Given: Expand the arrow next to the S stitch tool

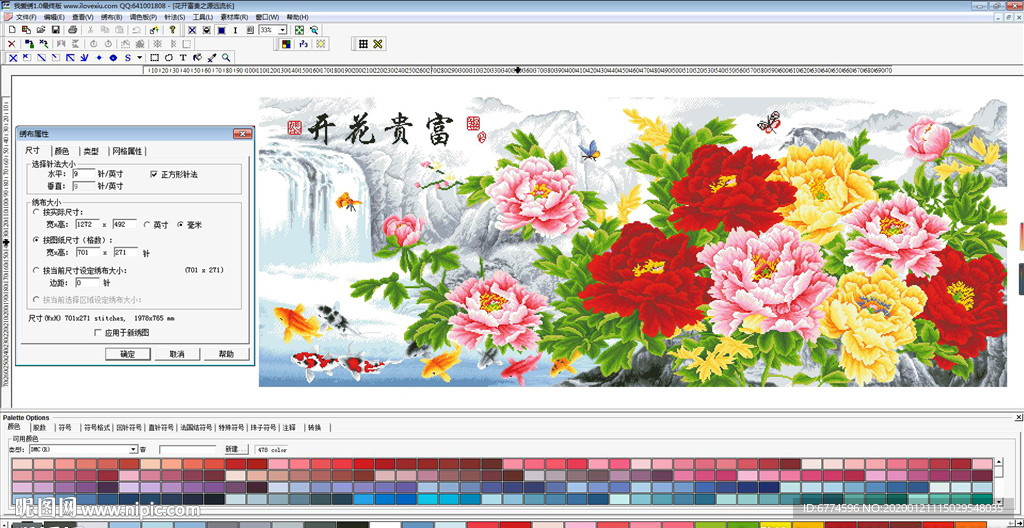Looking at the screenshot, I should [140, 58].
